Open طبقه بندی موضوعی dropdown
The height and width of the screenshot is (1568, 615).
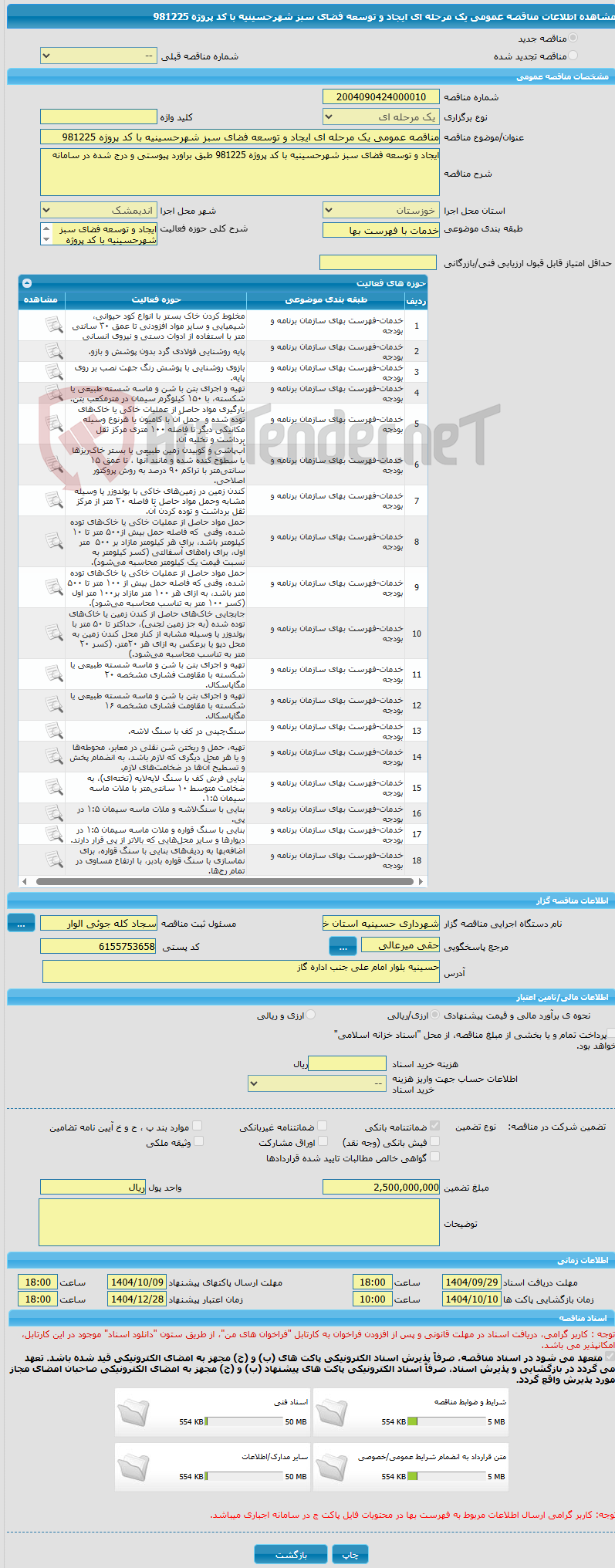point(381,230)
